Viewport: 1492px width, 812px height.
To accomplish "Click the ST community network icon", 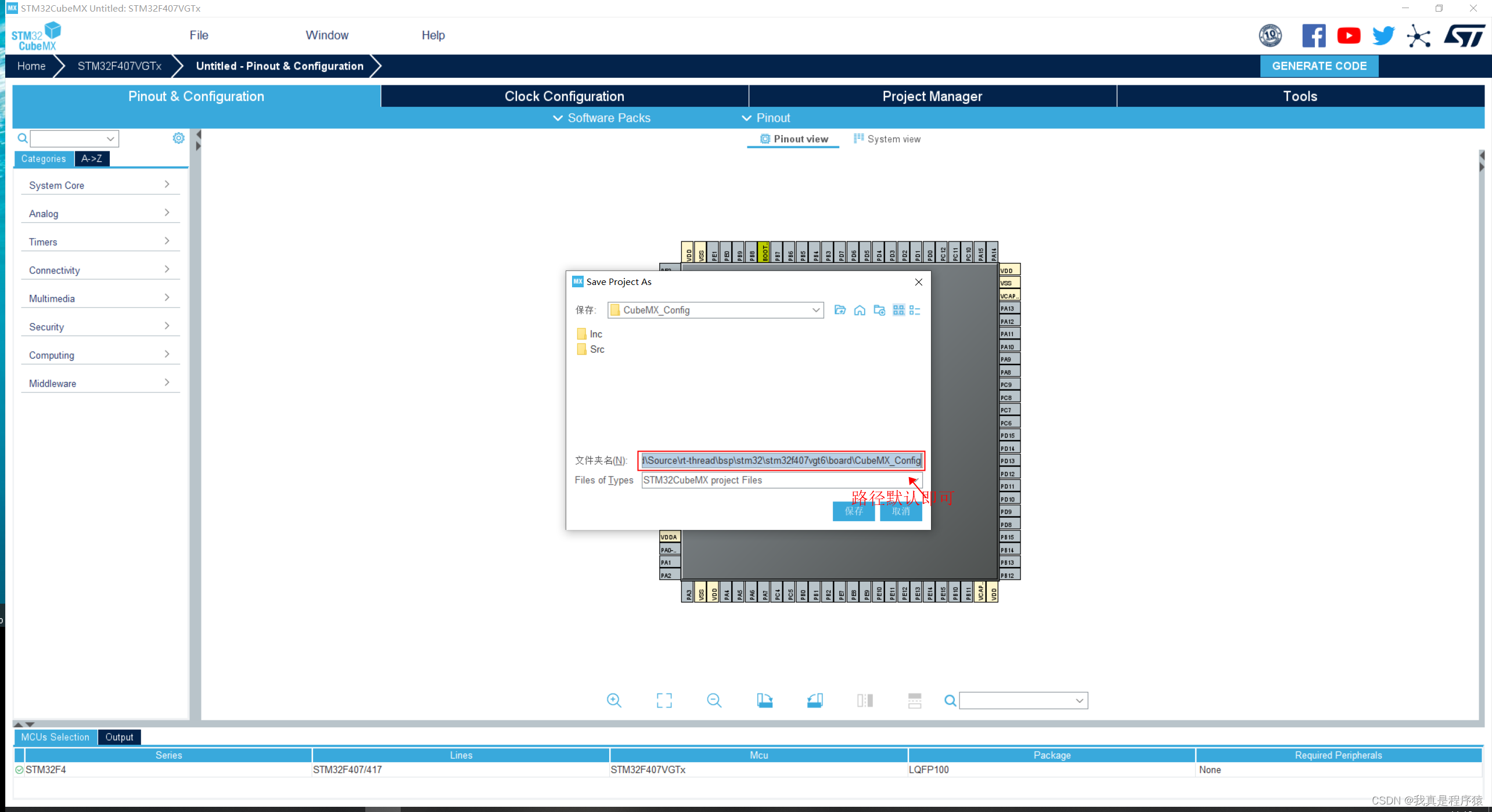I will [x=1418, y=36].
